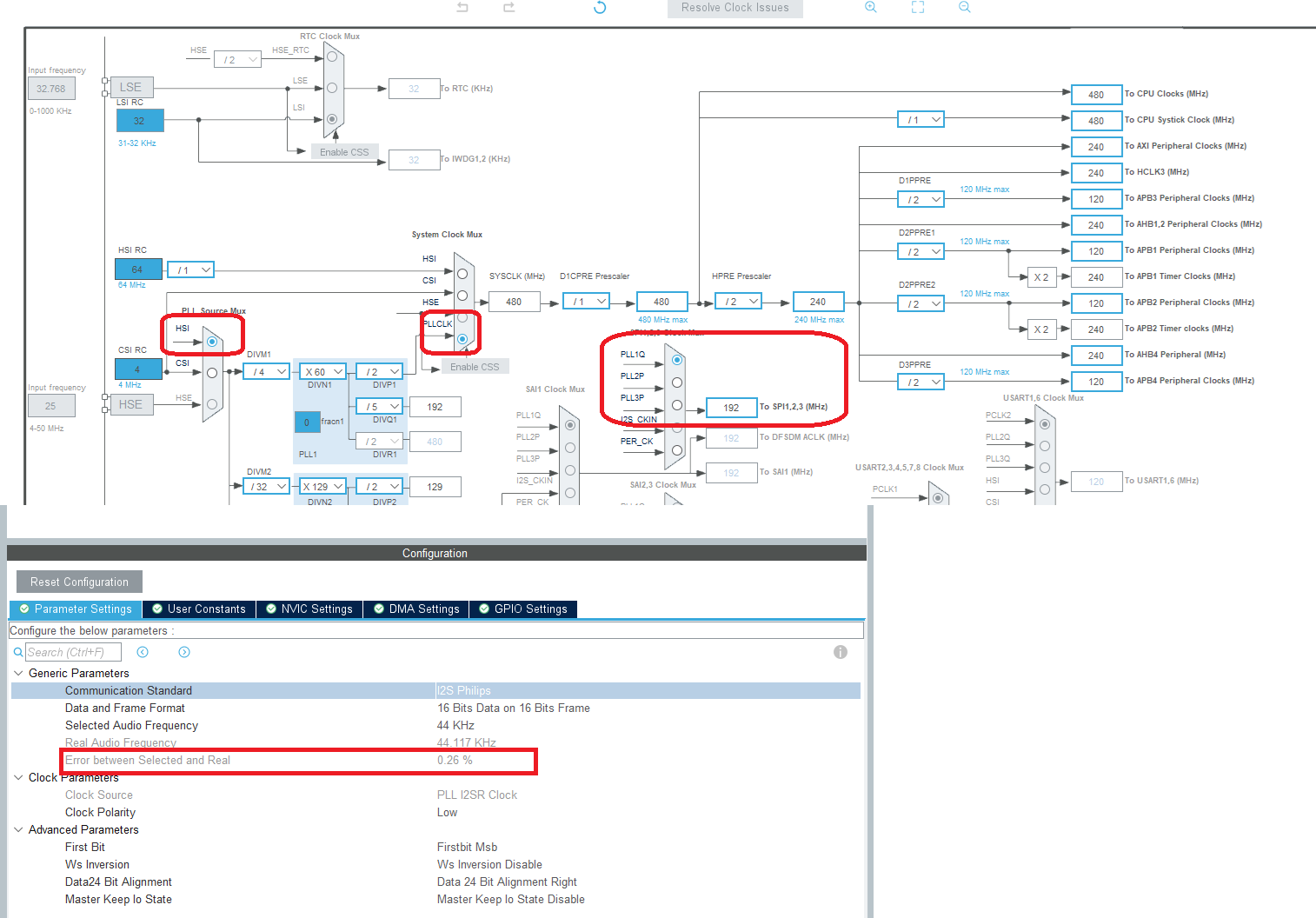Undo the last clock configuration change

point(462,8)
